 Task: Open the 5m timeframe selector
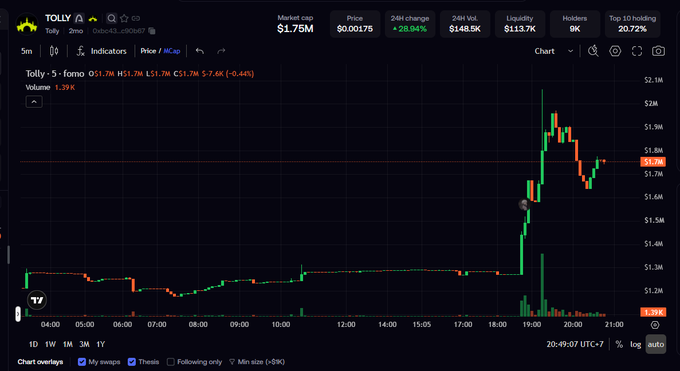click(x=26, y=51)
